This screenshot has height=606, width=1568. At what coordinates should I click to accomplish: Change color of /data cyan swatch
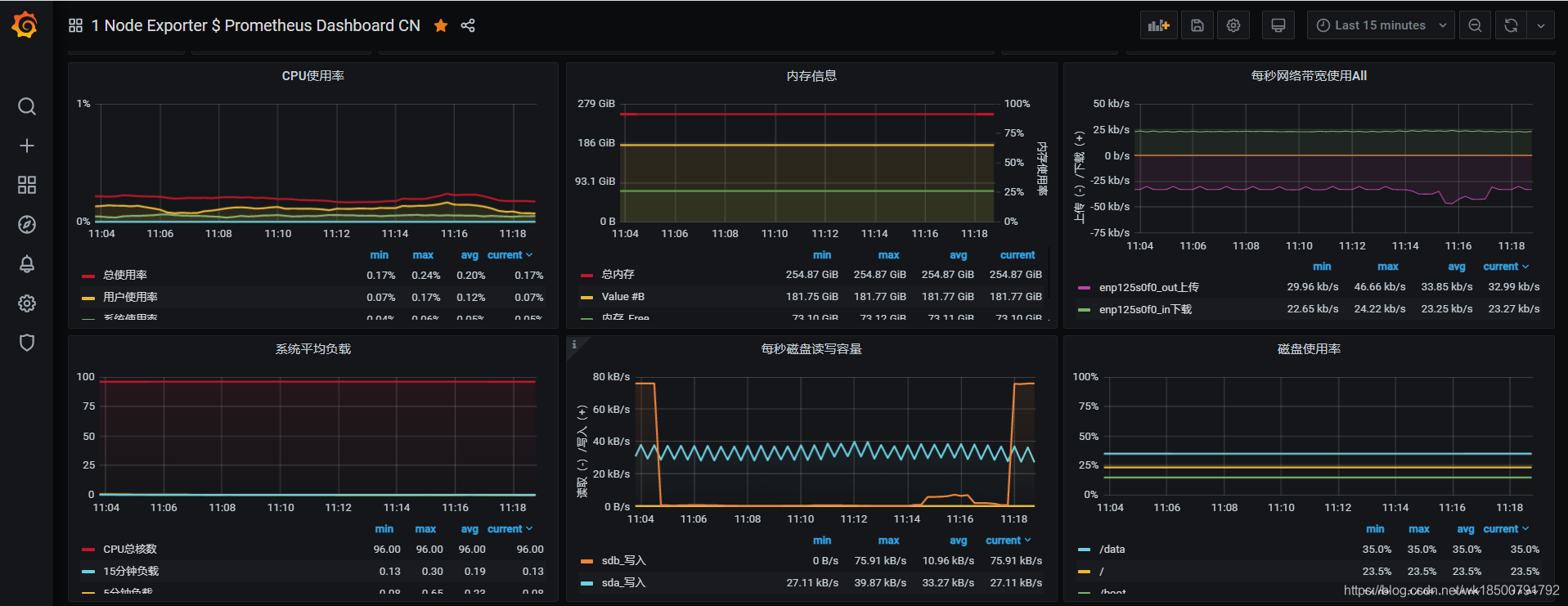(x=1085, y=550)
